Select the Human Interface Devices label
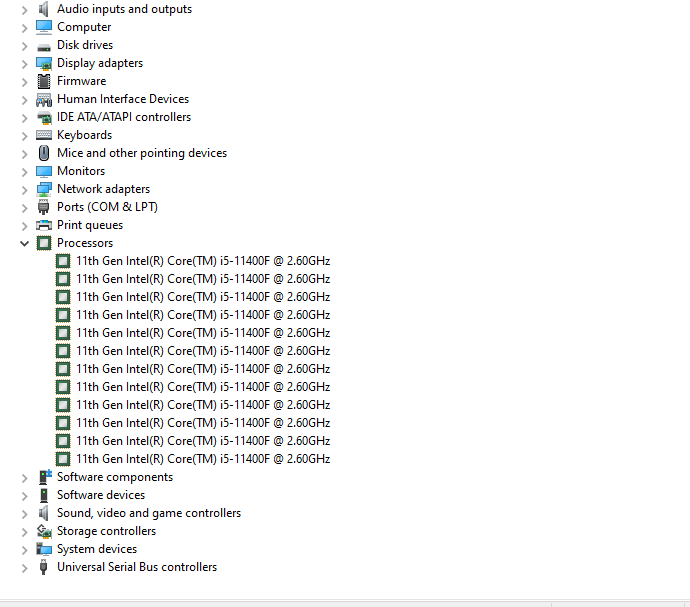This screenshot has height=607, width=690. (123, 99)
